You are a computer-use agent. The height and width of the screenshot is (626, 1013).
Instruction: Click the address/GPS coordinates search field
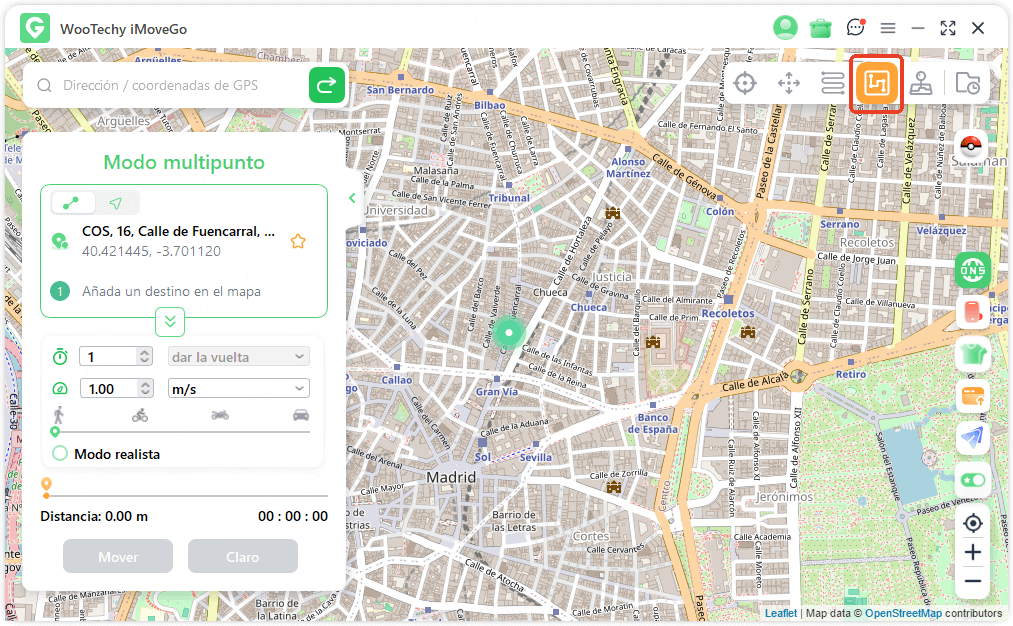(180, 86)
